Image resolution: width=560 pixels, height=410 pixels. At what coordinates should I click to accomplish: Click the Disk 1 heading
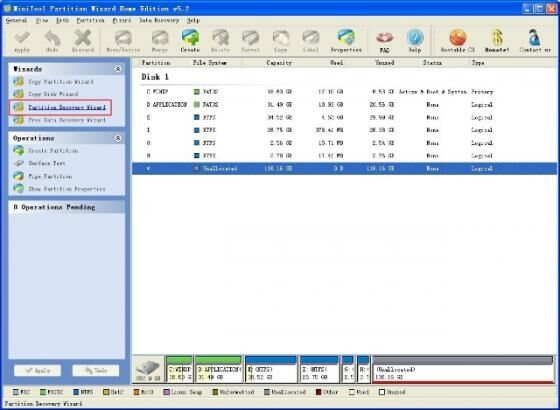[x=155, y=77]
